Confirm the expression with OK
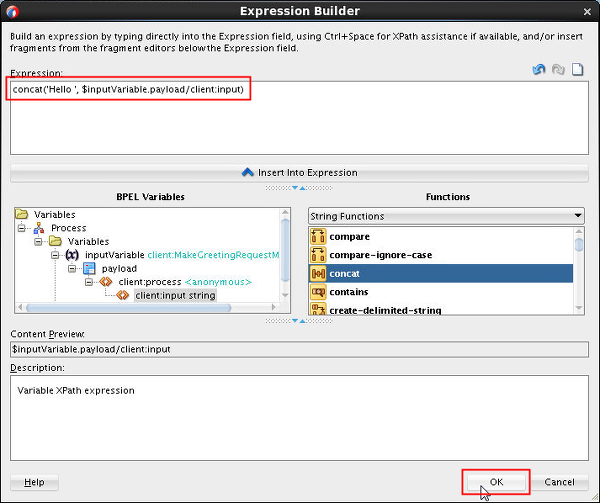Image resolution: width=600 pixels, height=503 pixels. click(x=496, y=482)
